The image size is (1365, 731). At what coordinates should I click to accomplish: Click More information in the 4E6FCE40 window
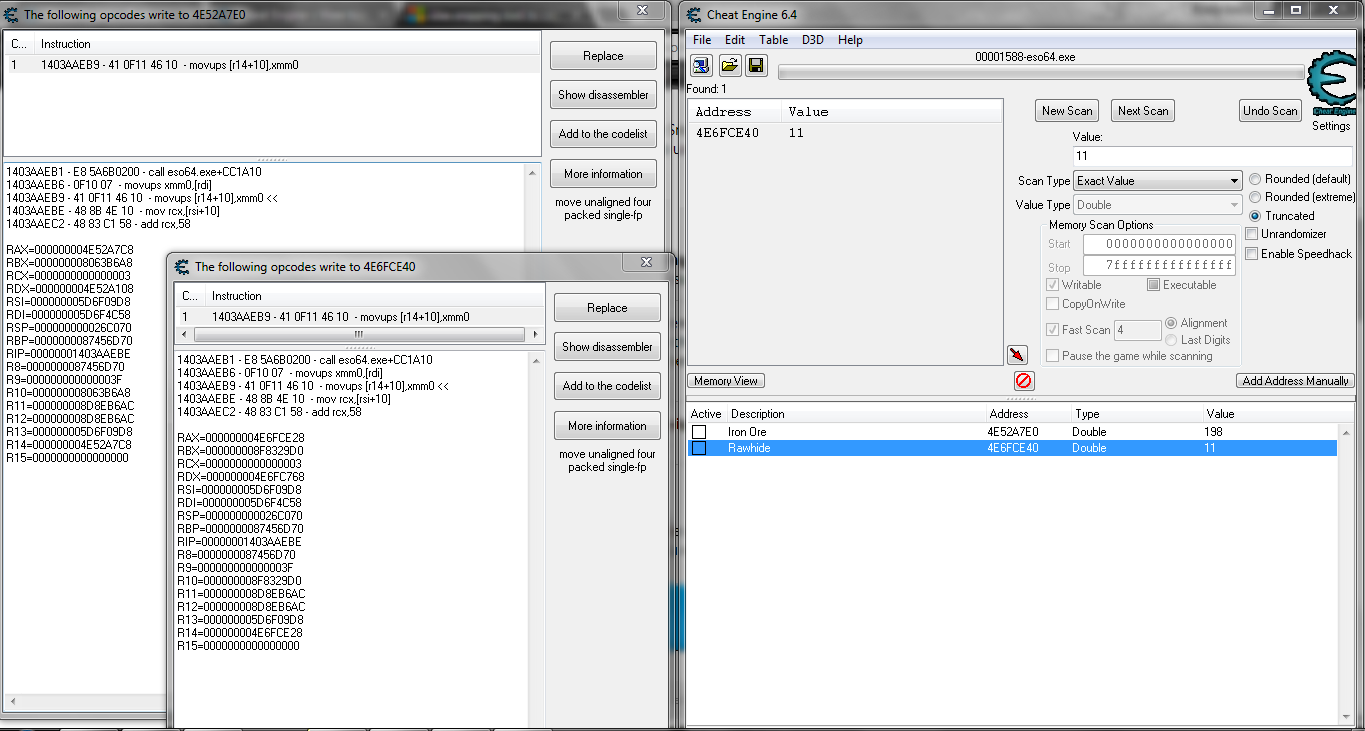point(607,426)
